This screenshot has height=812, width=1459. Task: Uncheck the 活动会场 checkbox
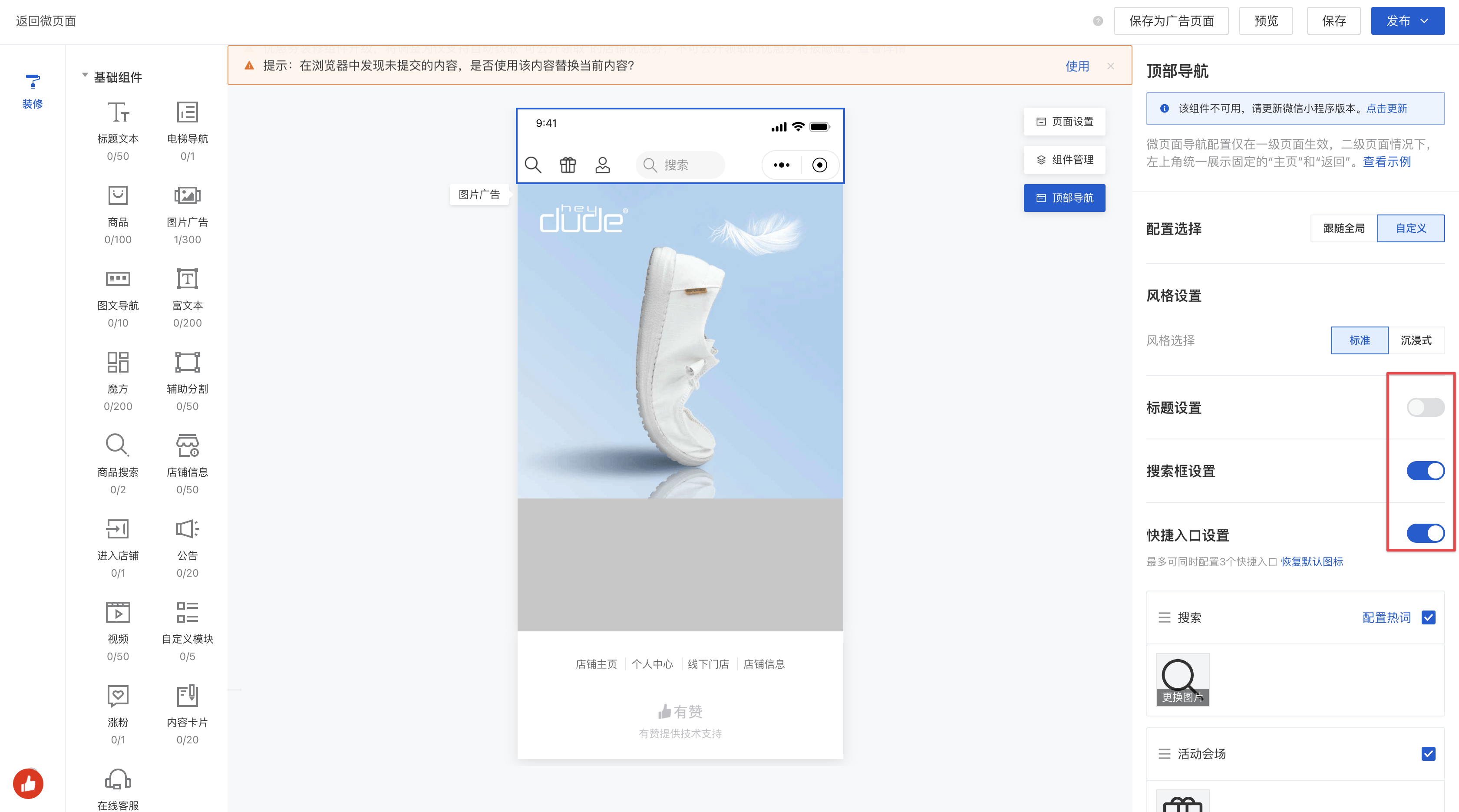(1428, 754)
